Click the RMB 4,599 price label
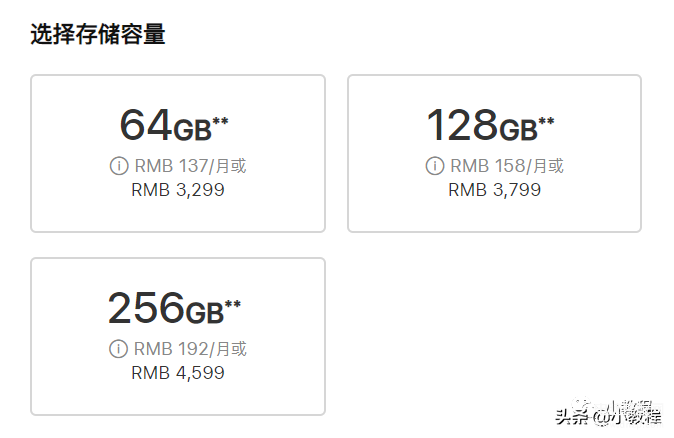Screen dimensions: 674x438 coord(178,373)
